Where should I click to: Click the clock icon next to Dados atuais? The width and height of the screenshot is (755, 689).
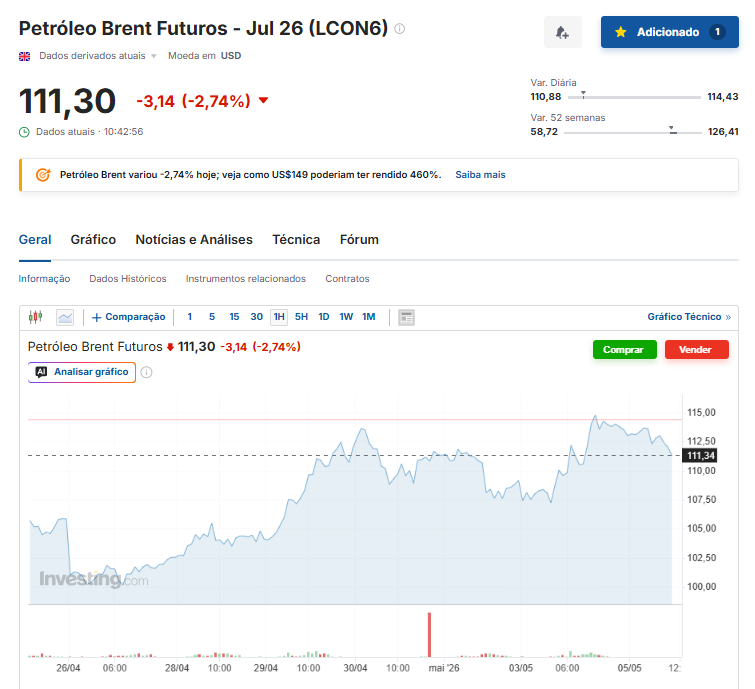tap(24, 132)
